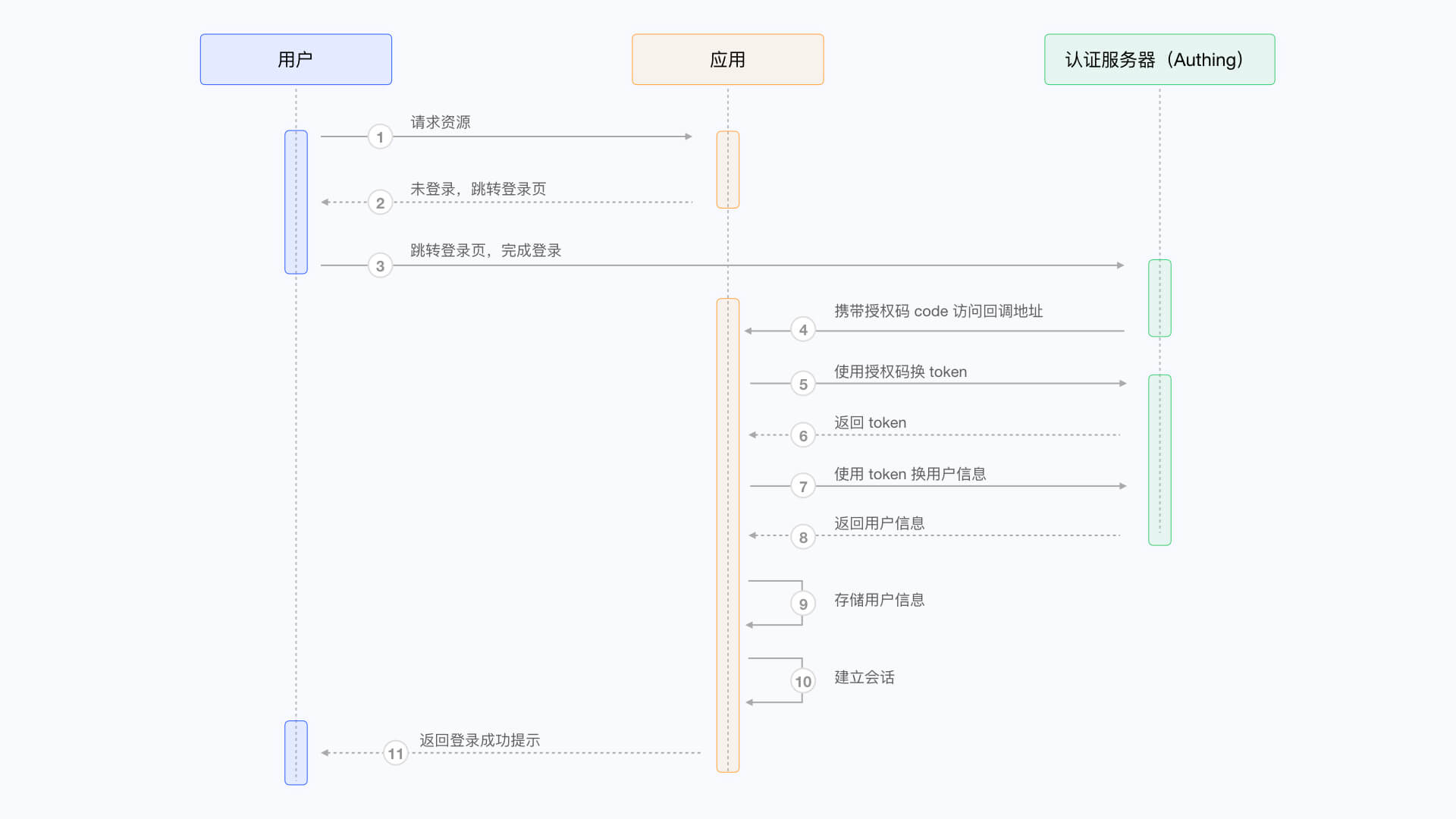Viewport: 1456px width, 819px height.
Task: Click the step 3 circle marker
Action: [x=380, y=265]
